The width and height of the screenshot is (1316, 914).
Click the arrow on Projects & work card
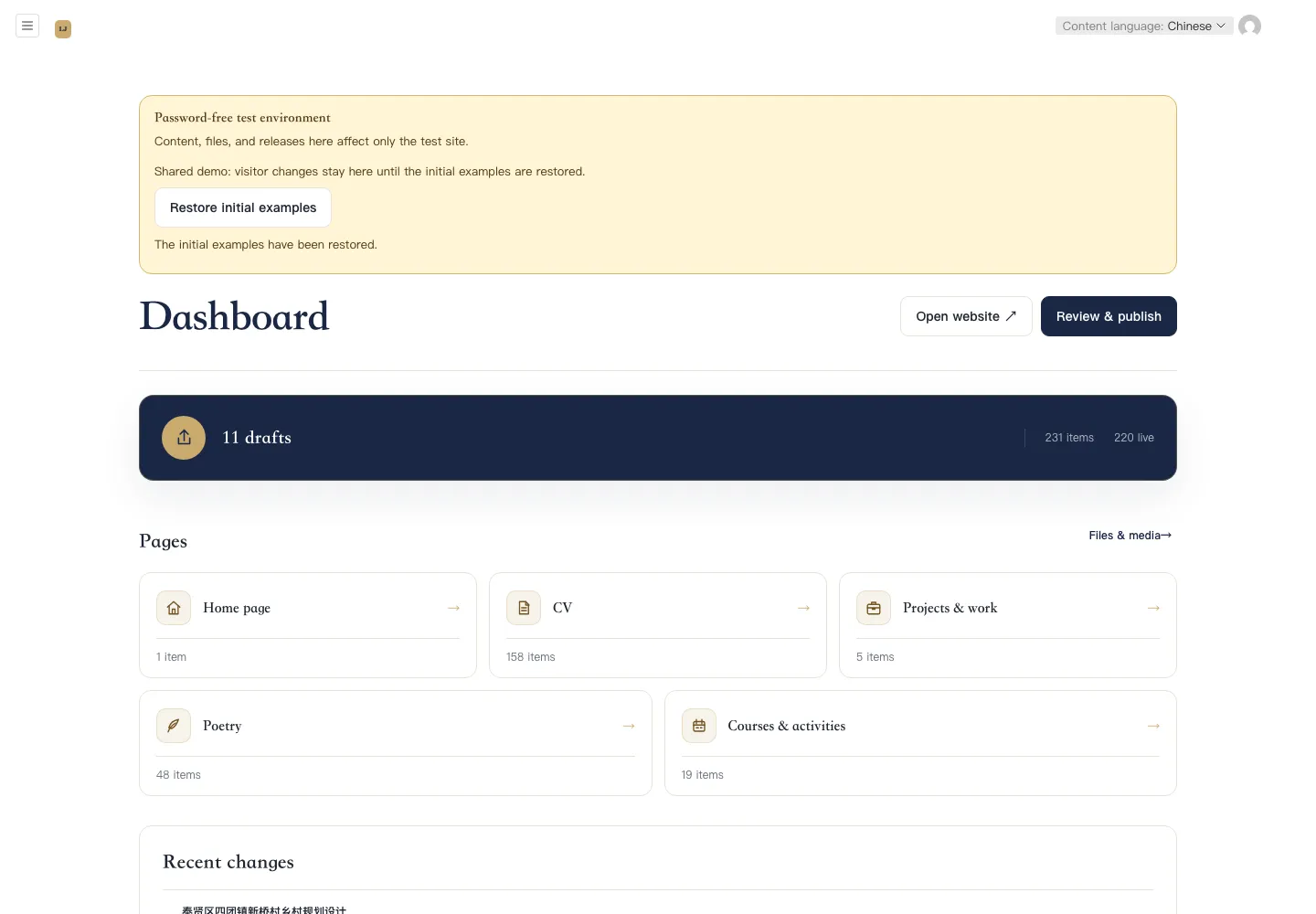tap(1153, 608)
